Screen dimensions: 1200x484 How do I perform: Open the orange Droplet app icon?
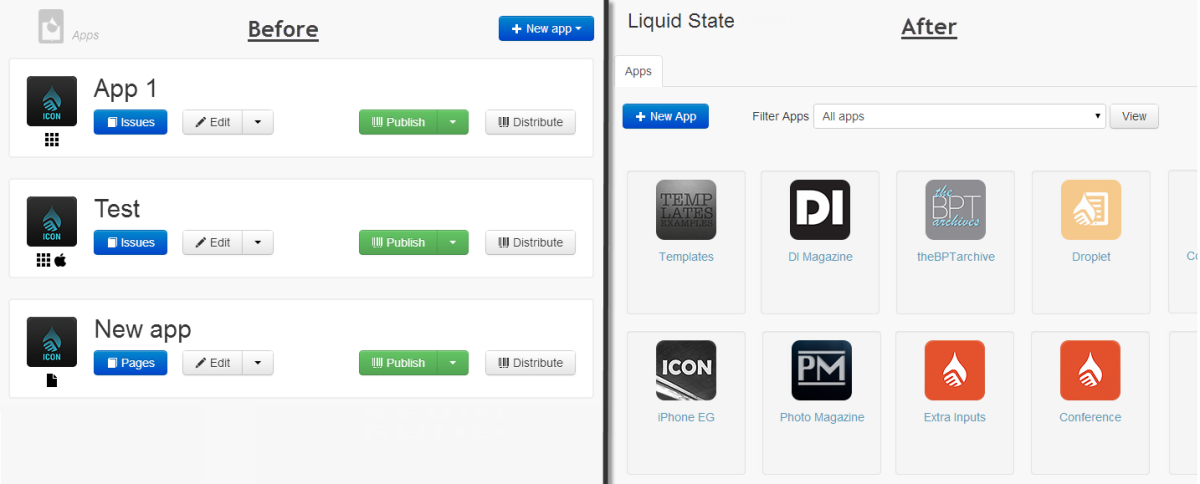[x=1091, y=210]
